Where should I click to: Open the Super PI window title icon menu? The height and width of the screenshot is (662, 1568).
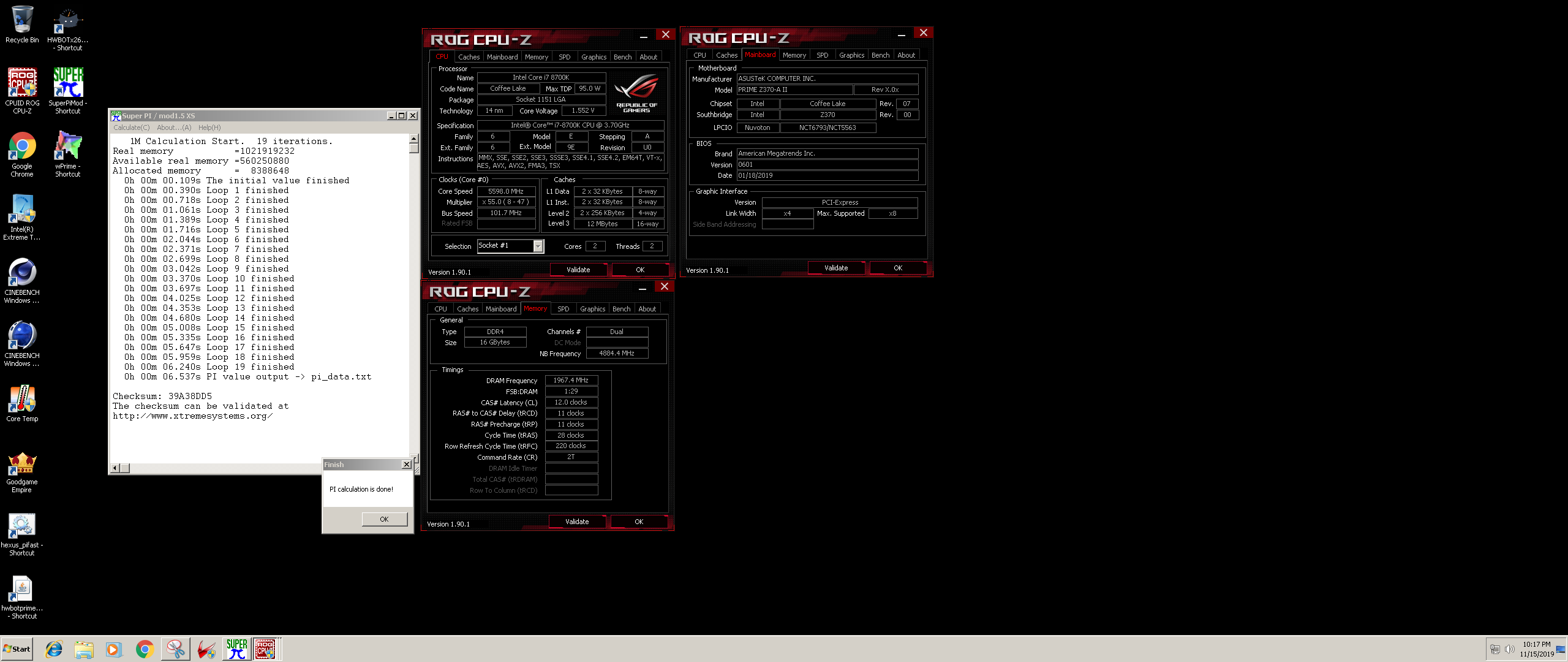pyautogui.click(x=116, y=115)
